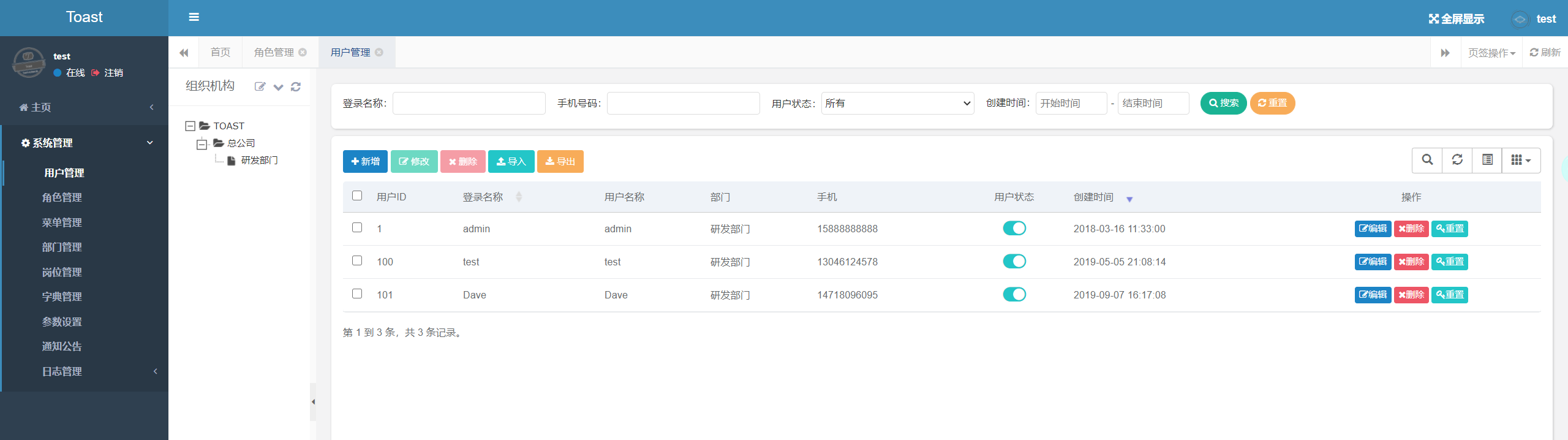The width and height of the screenshot is (1568, 440).
Task: Disable the admin user status switch
Action: tap(1014, 229)
